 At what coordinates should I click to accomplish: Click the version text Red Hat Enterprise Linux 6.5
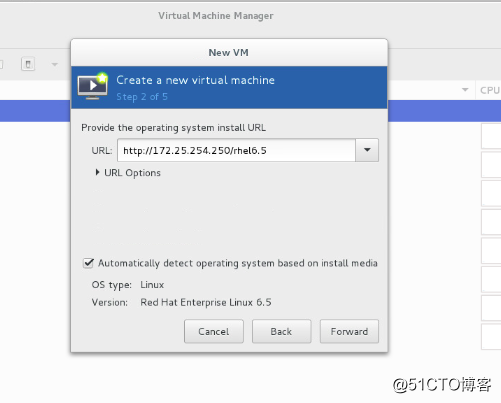(x=206, y=302)
